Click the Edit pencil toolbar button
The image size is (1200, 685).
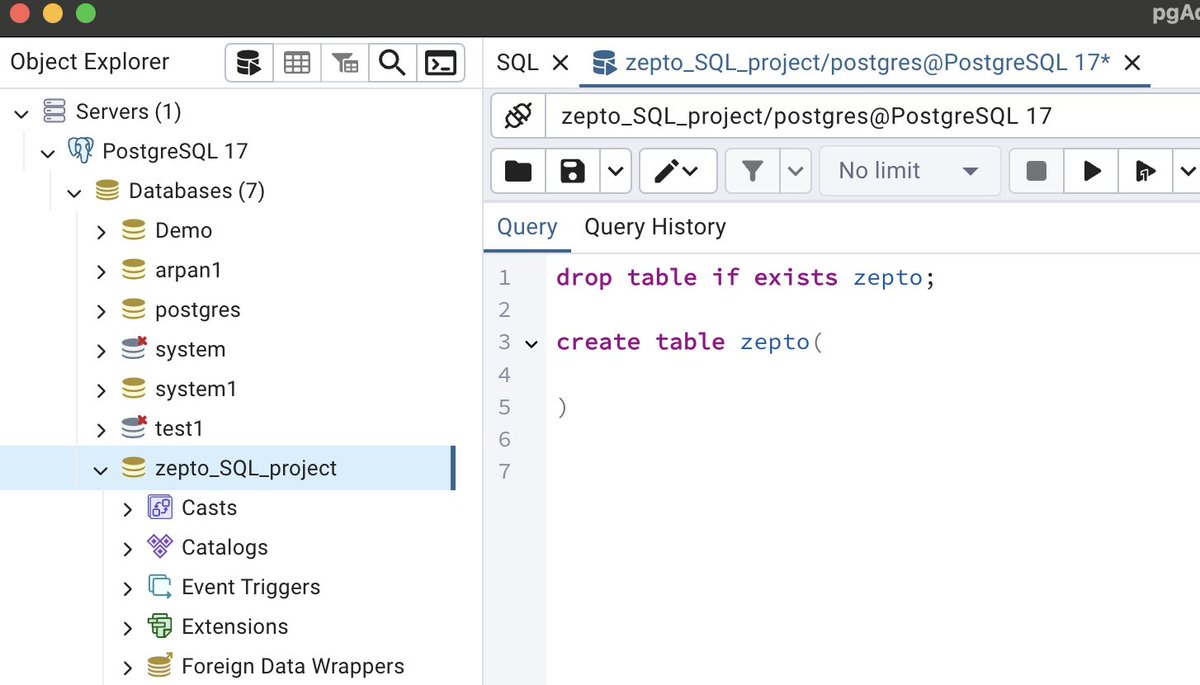(677, 171)
